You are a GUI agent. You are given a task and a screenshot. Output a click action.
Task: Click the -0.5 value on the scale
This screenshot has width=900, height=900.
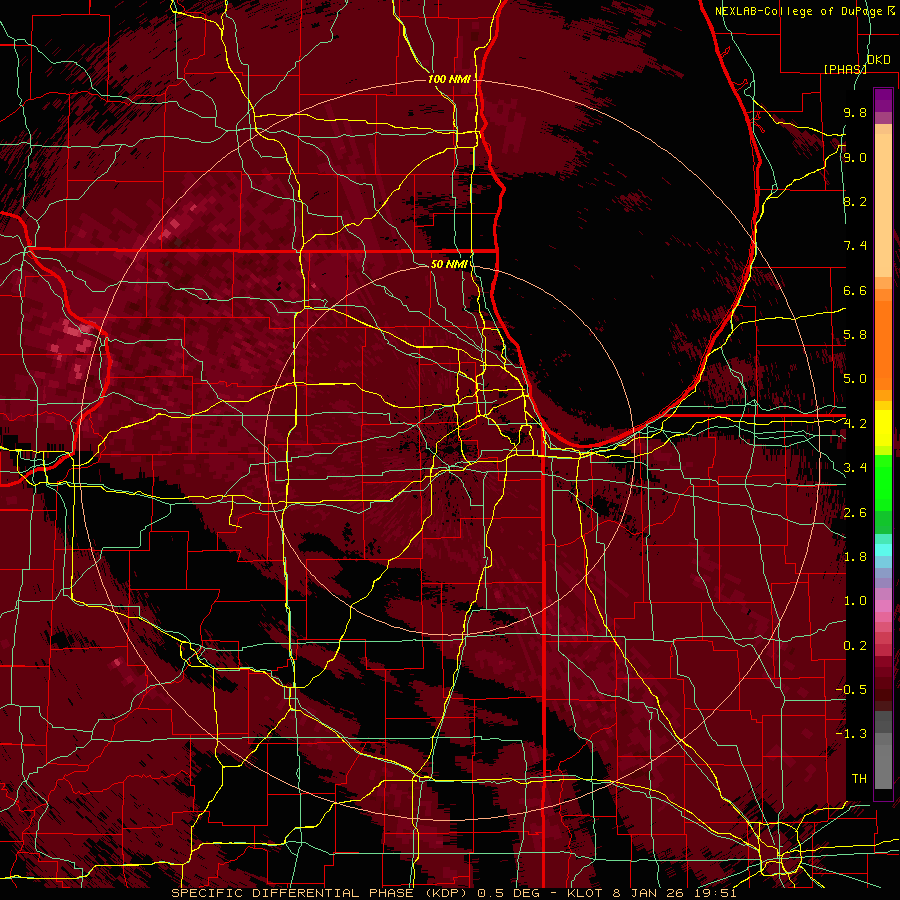(851, 690)
